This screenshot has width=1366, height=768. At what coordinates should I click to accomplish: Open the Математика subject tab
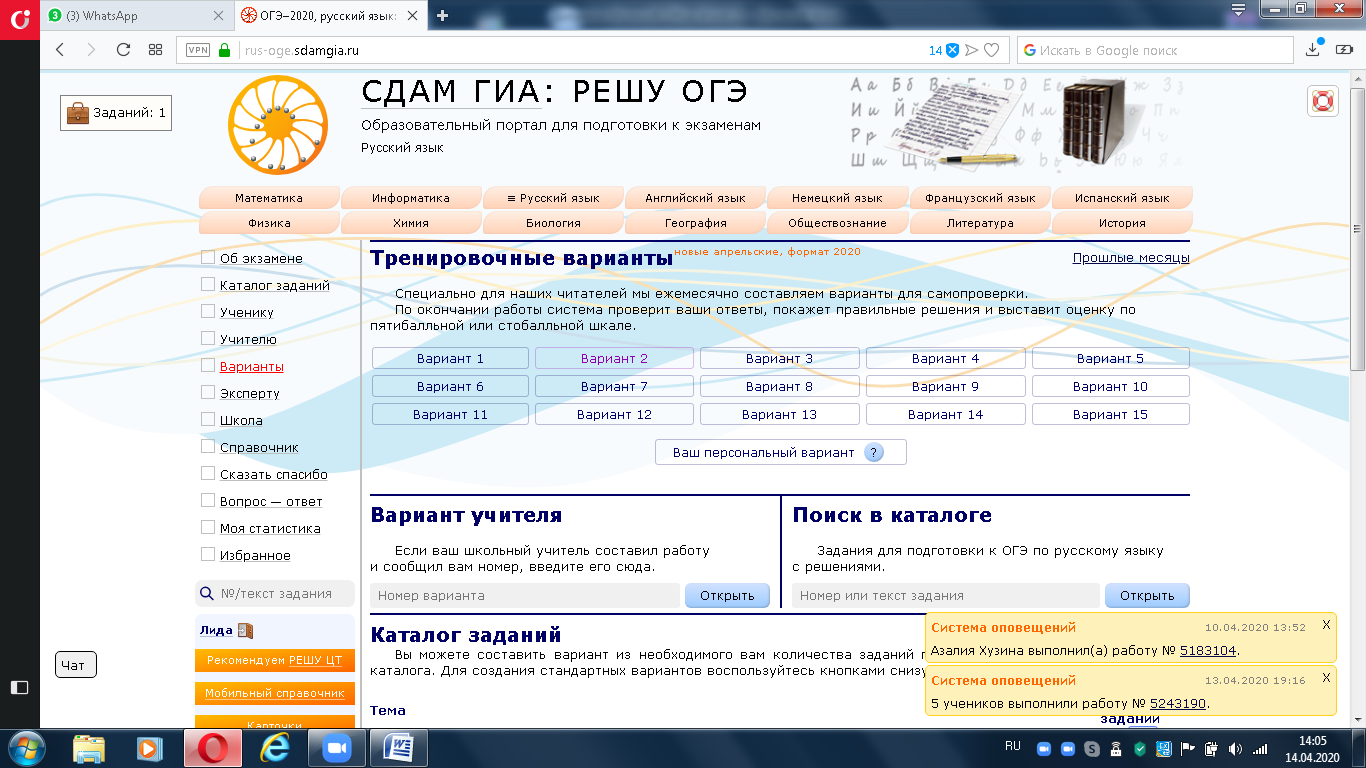point(268,198)
